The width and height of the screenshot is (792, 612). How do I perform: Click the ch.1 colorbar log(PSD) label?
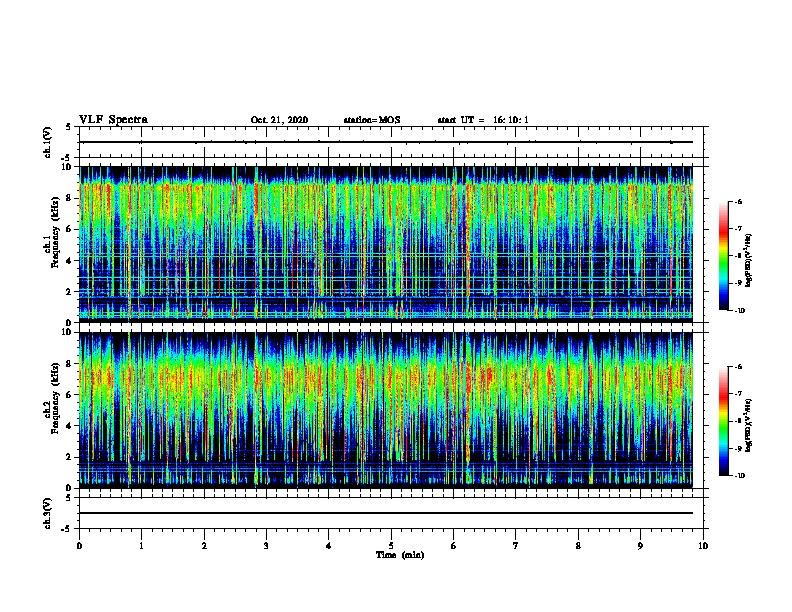pyautogui.click(x=749, y=260)
